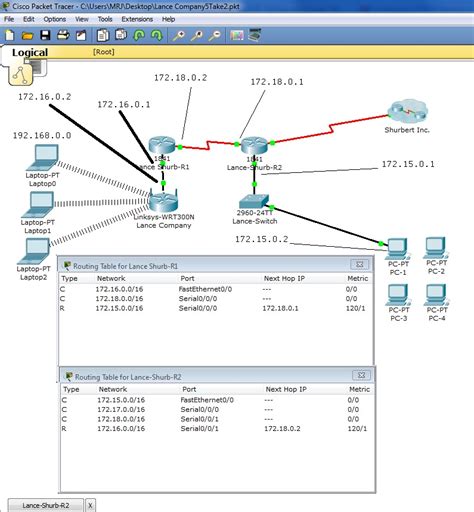
Task: Click the 172.15.0.2 note label
Action: pyautogui.click(x=262, y=239)
